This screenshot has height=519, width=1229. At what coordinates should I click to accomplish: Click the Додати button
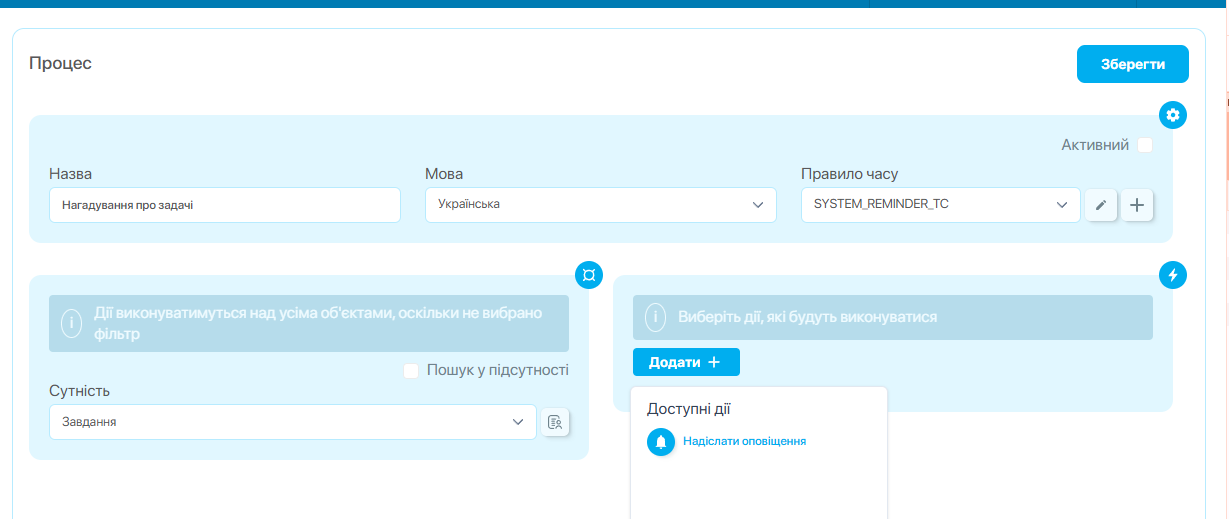tap(686, 362)
